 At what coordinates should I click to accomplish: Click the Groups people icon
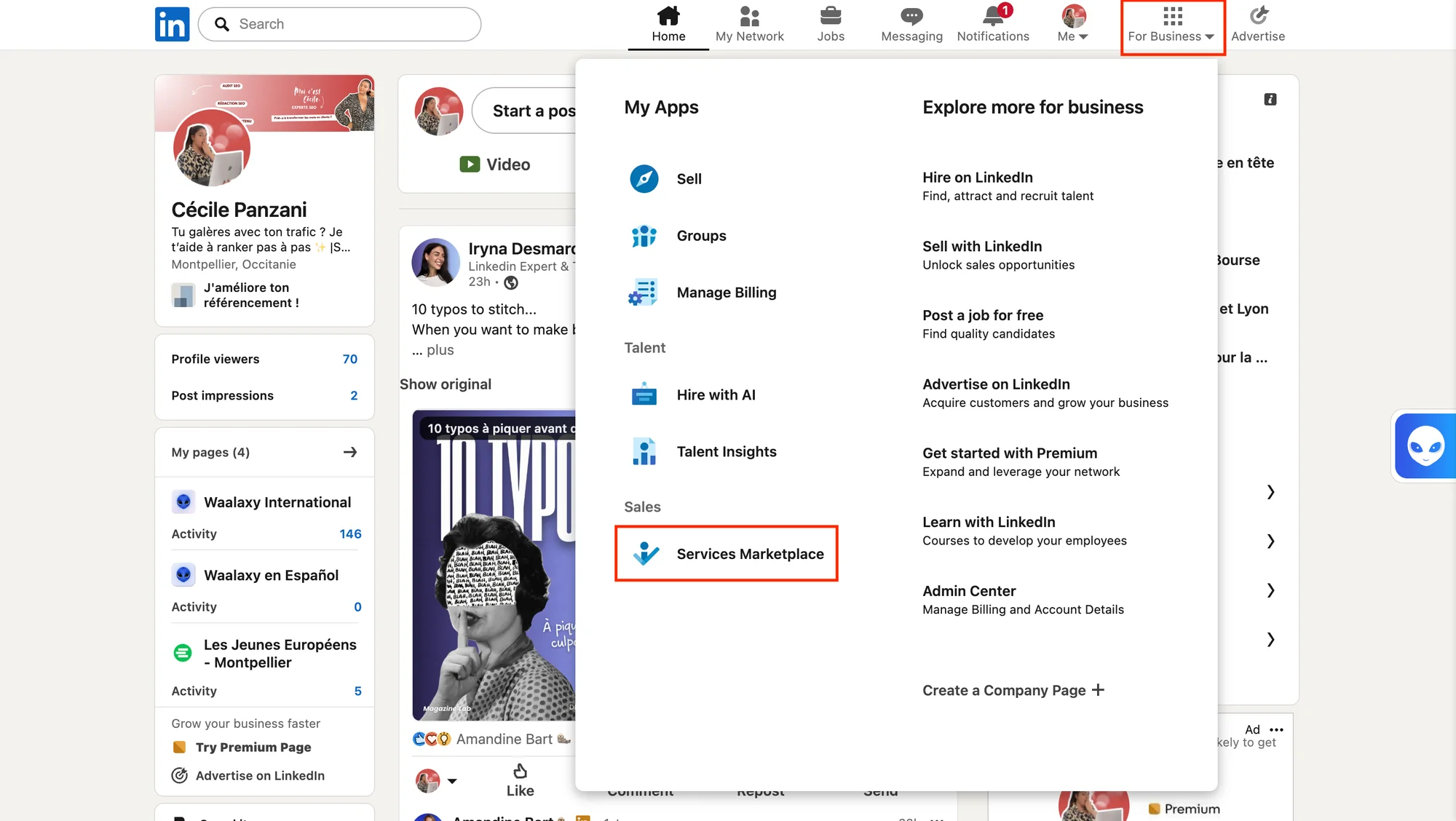point(644,236)
